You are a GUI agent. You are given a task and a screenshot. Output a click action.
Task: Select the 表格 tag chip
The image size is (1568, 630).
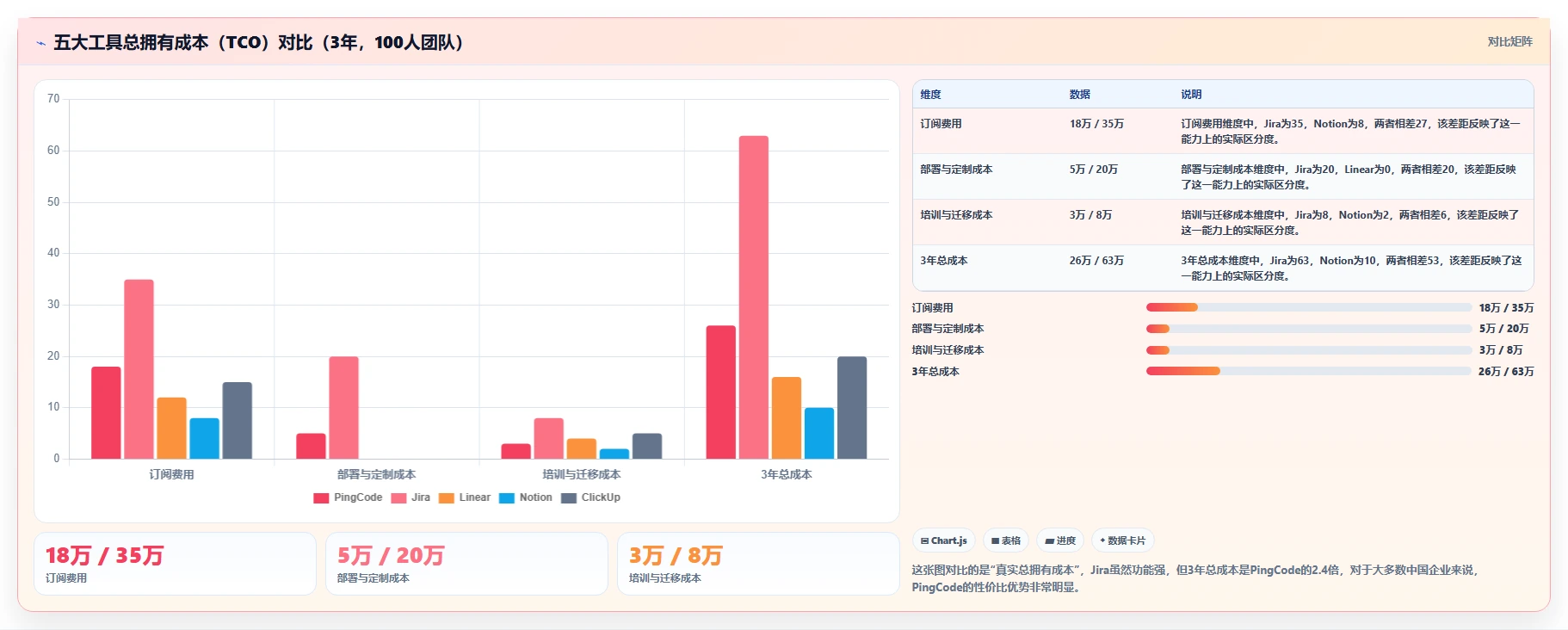pos(1005,540)
